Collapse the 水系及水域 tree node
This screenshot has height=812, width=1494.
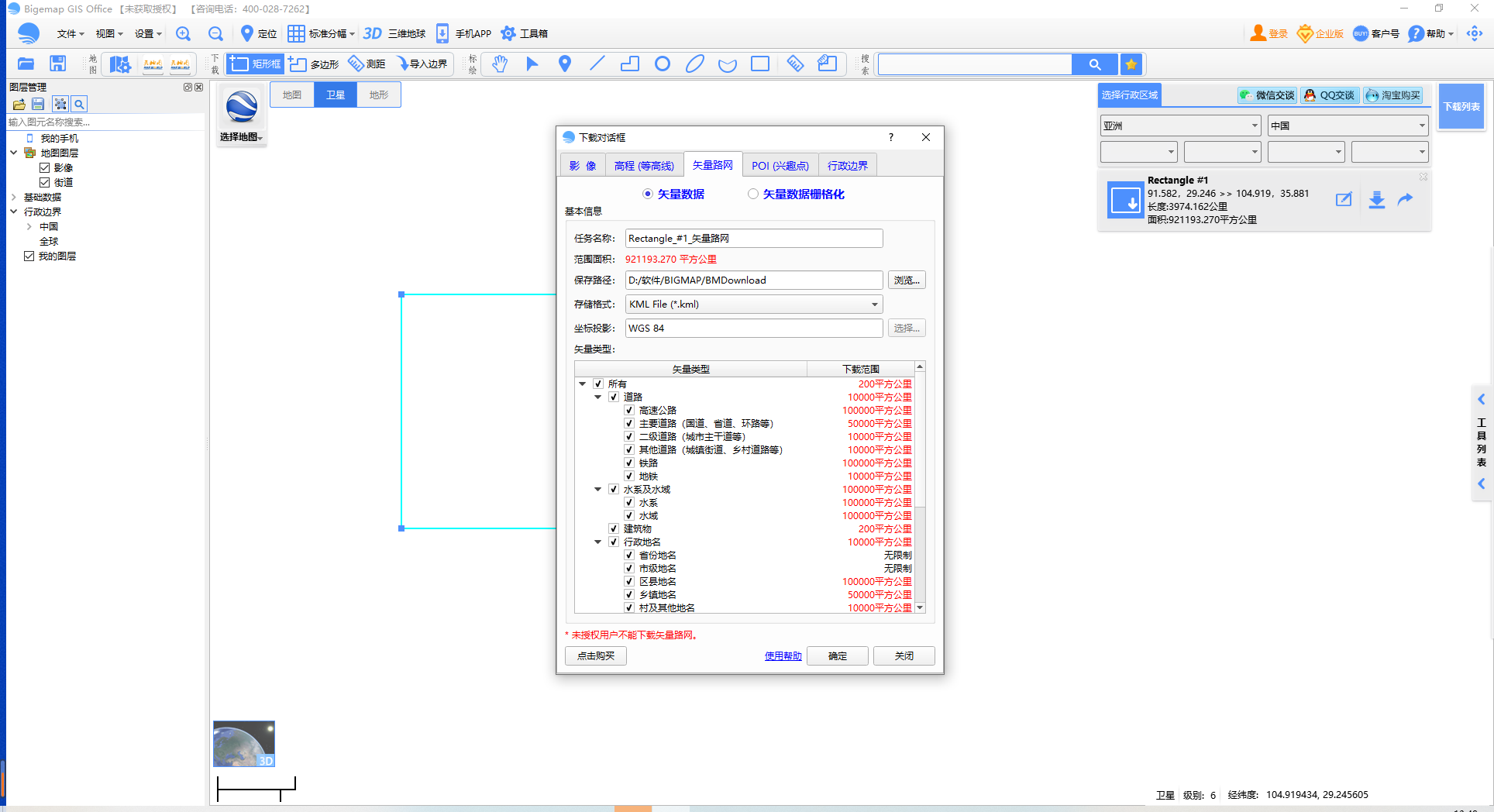(x=598, y=489)
